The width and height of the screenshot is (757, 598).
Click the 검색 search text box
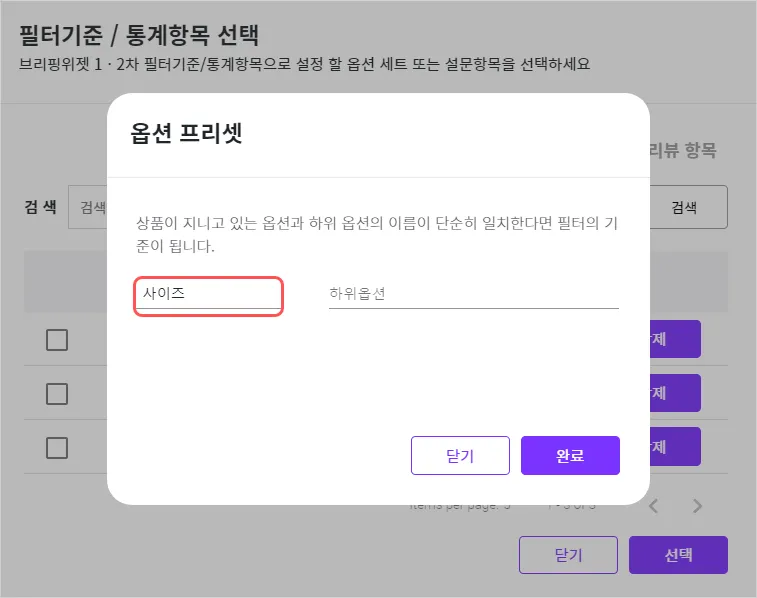[88, 208]
